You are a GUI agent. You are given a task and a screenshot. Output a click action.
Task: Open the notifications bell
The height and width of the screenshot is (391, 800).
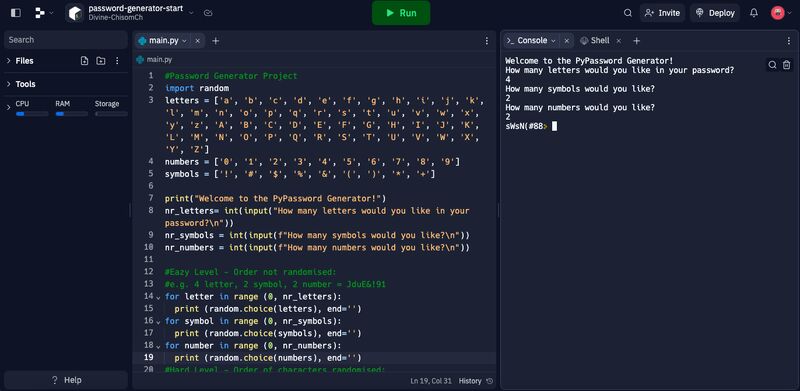754,13
